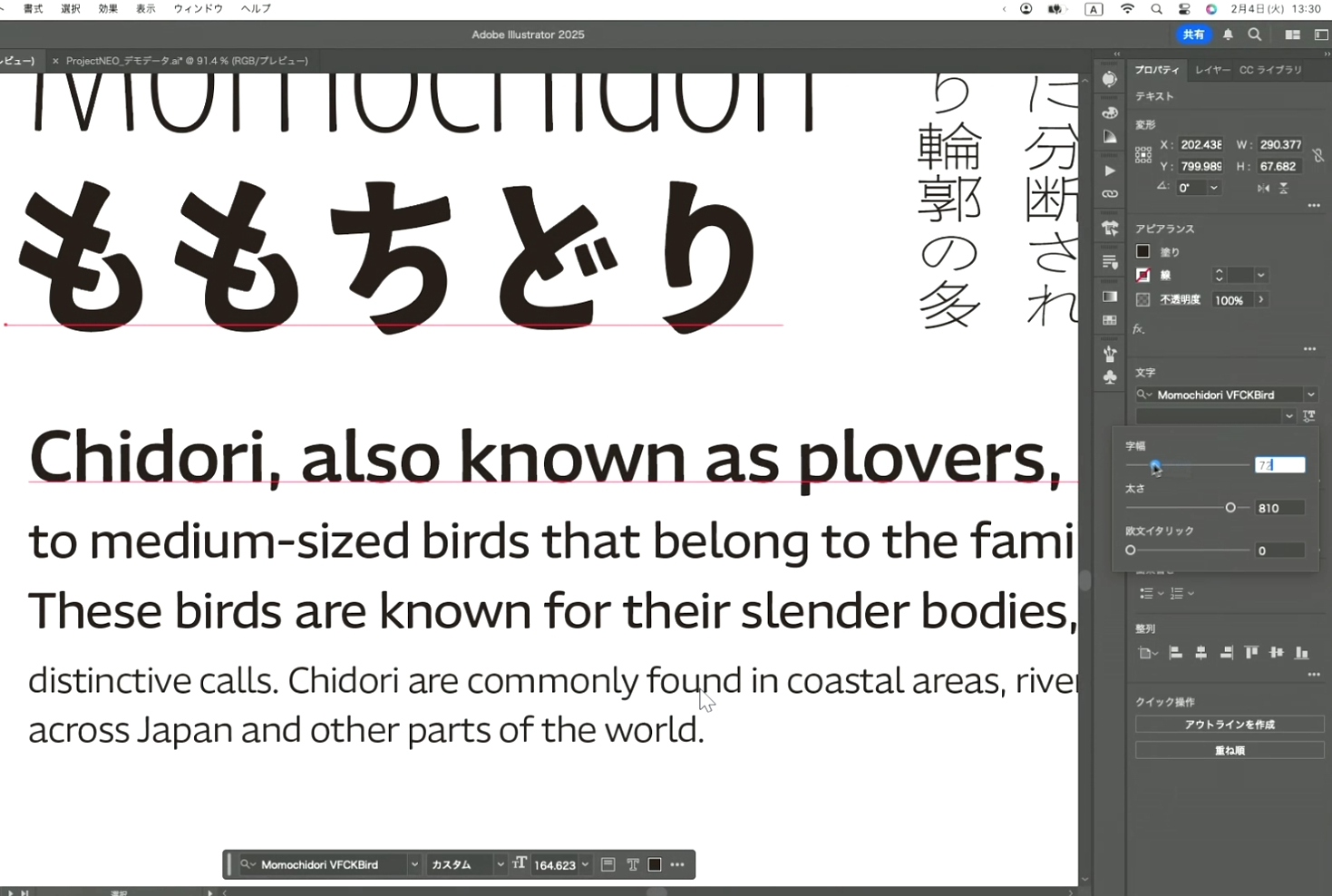Open the ウィンドウ menu
Screen dimensions: 1332x896
[198, 8]
